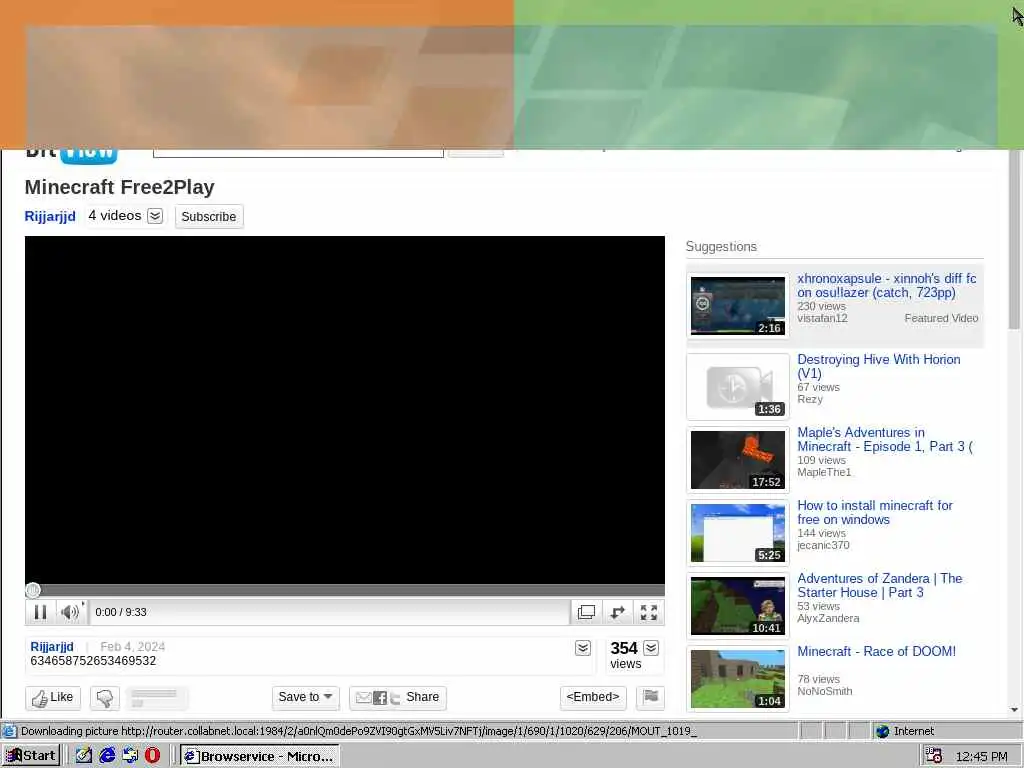Screen dimensions: 1024x768
Task: Open xhronoxapsule xinnoh's diff fc video link
Action: (x=887, y=285)
